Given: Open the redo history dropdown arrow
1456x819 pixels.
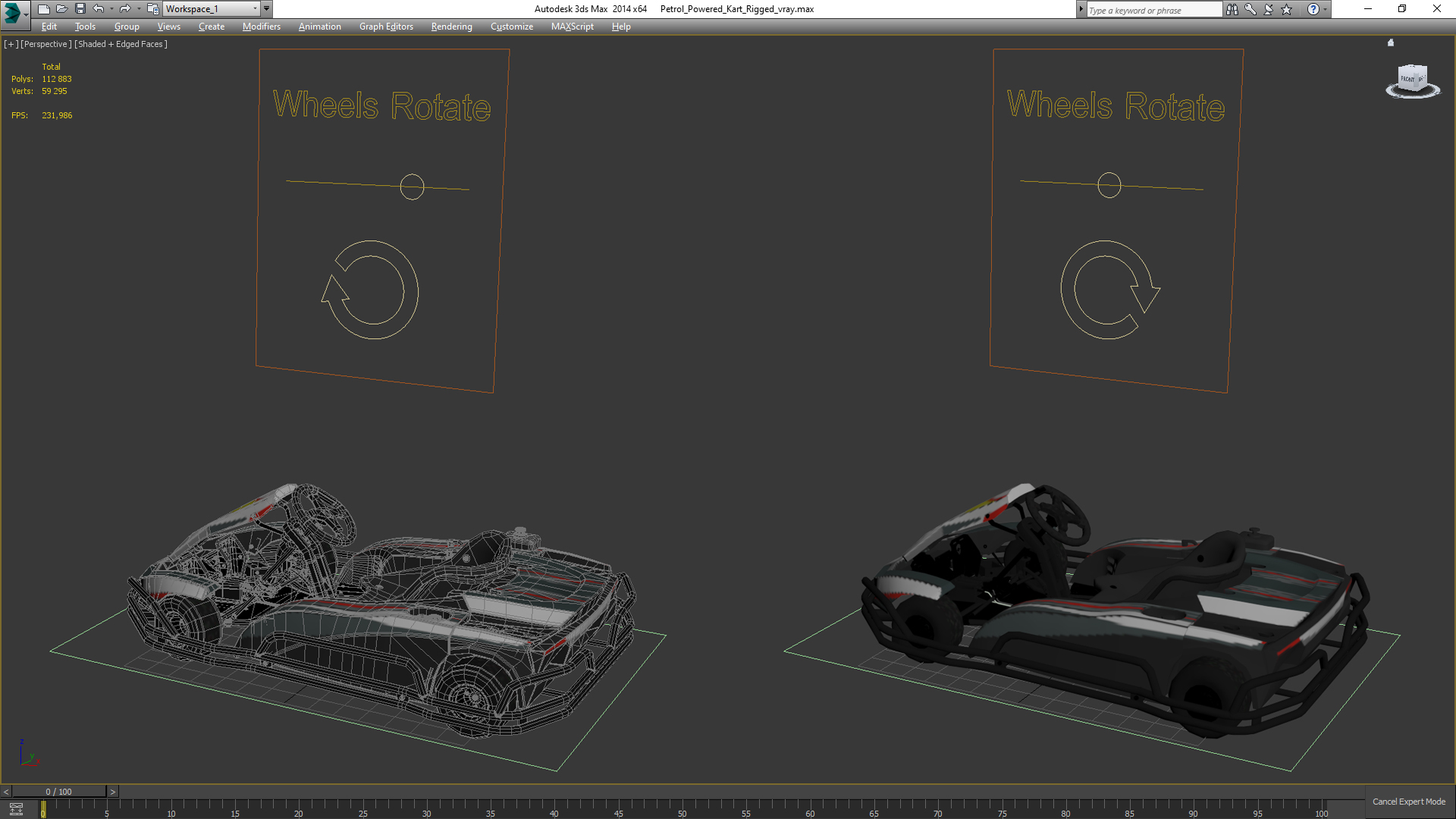Looking at the screenshot, I should click(139, 9).
